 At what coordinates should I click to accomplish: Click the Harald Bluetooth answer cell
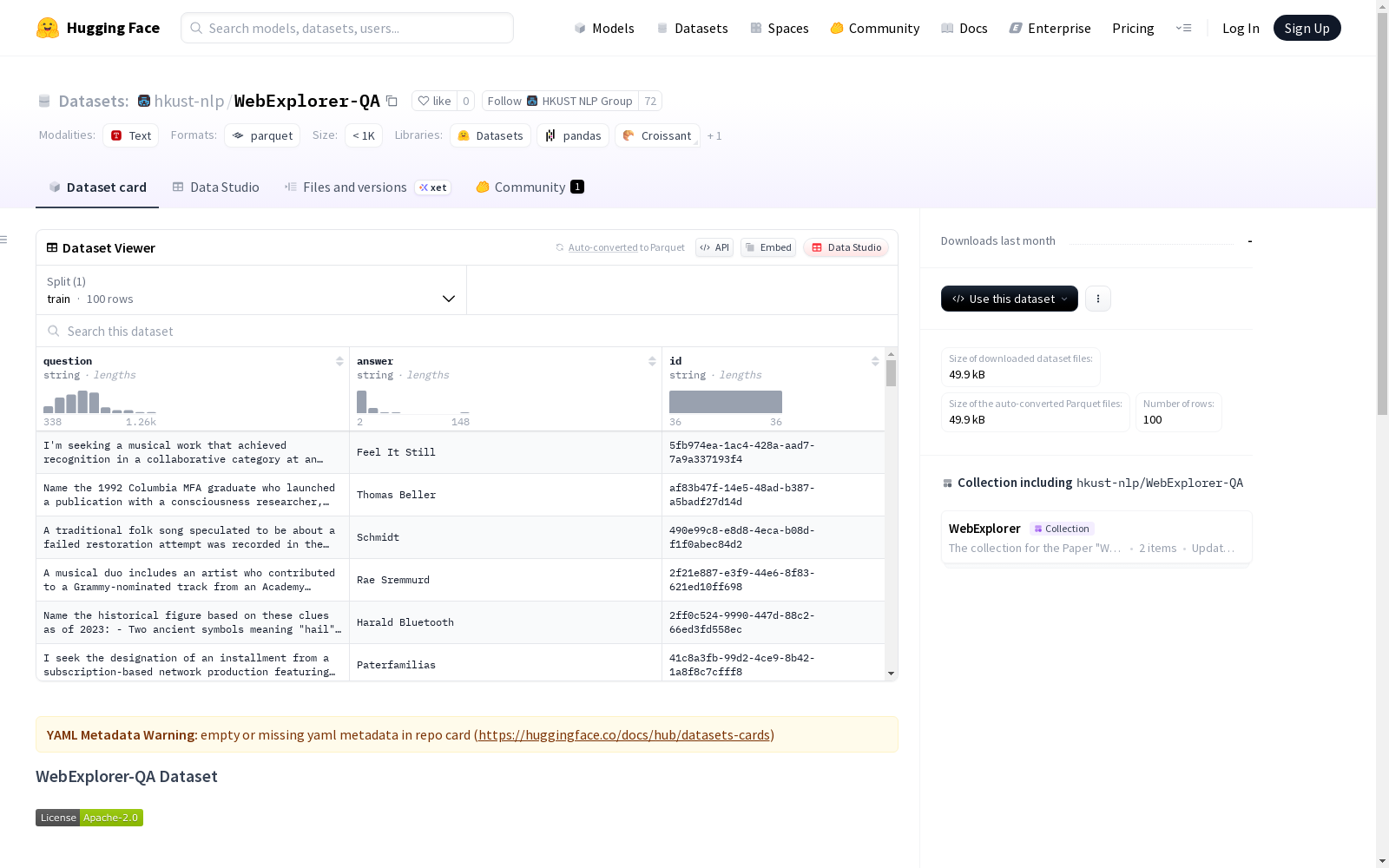[505, 622]
